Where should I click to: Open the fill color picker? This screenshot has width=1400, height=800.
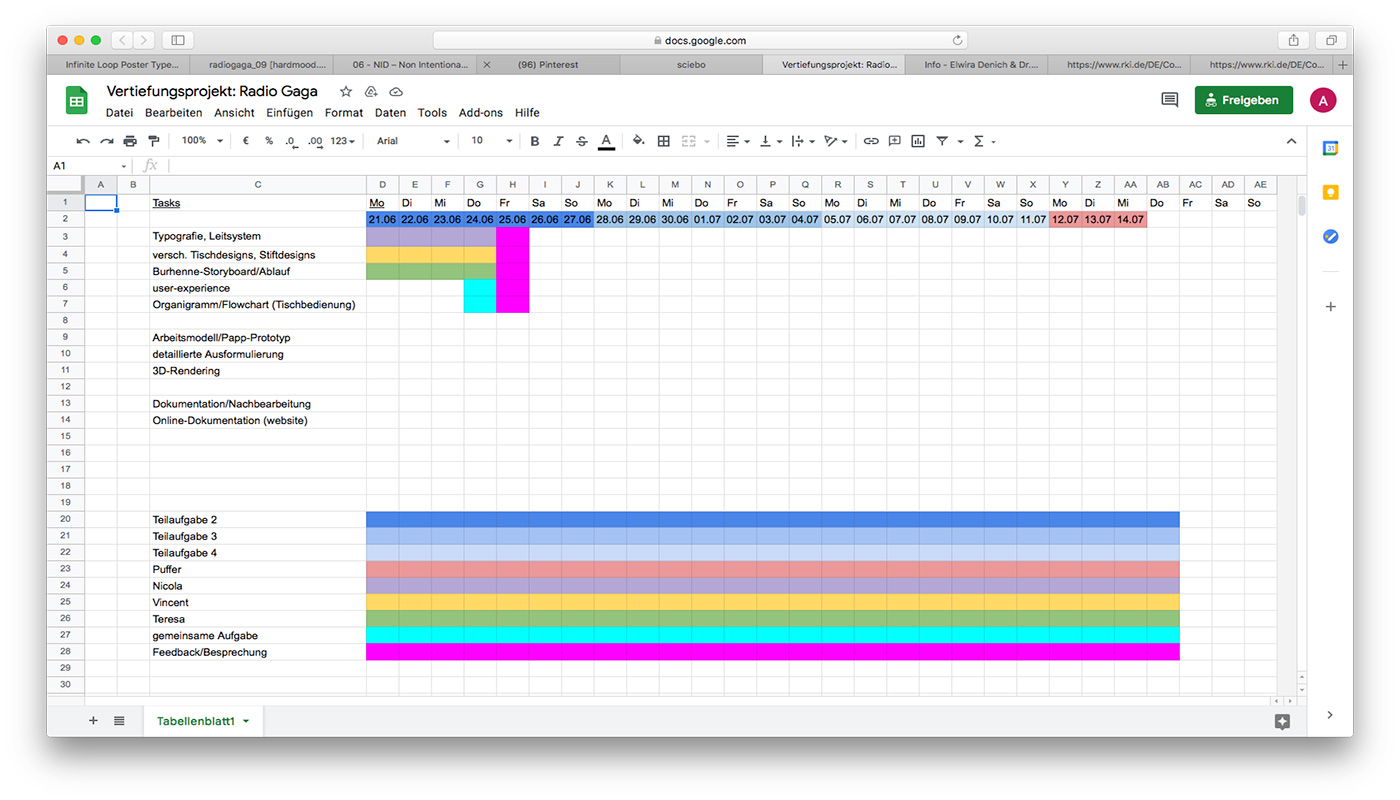click(639, 141)
